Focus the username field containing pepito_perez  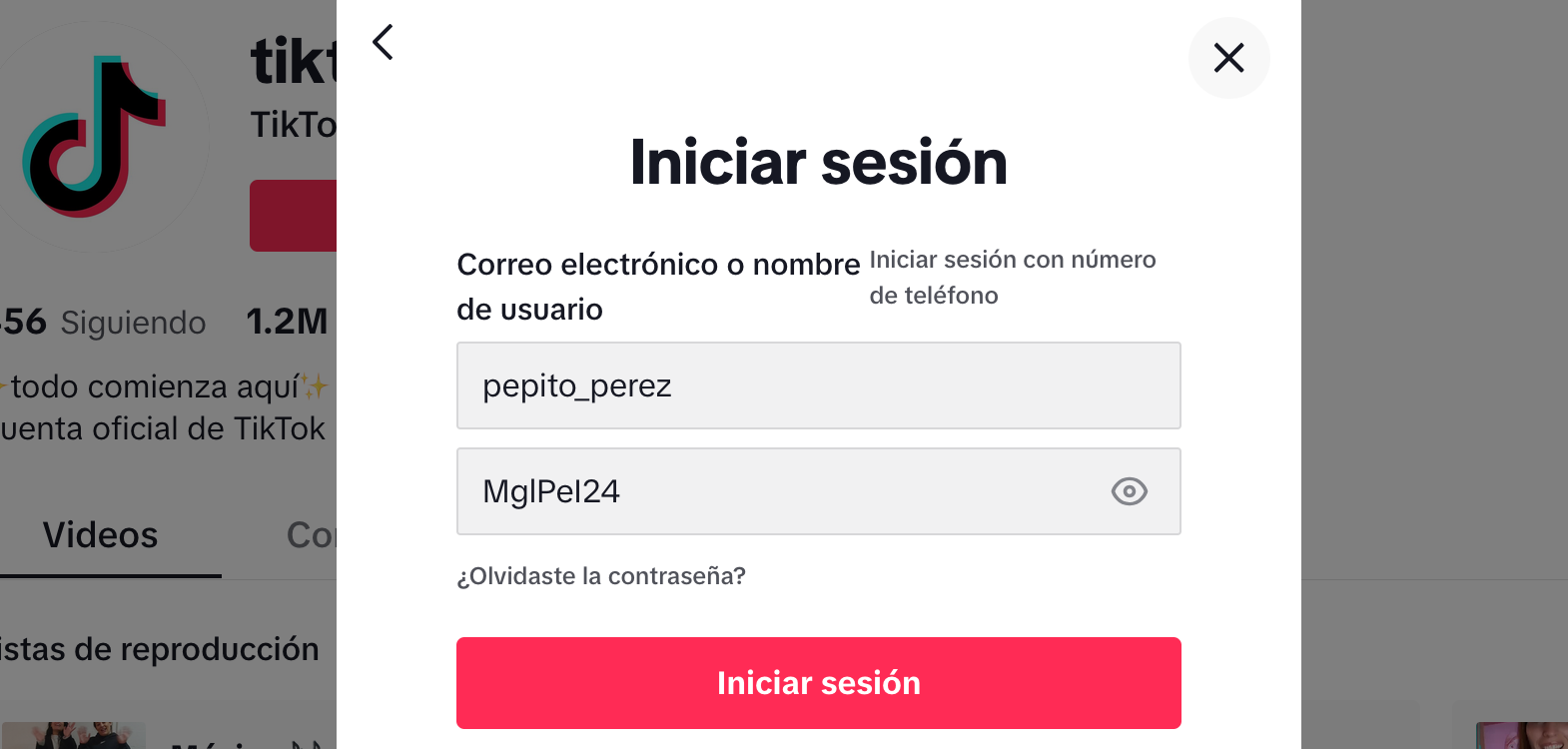pos(818,385)
